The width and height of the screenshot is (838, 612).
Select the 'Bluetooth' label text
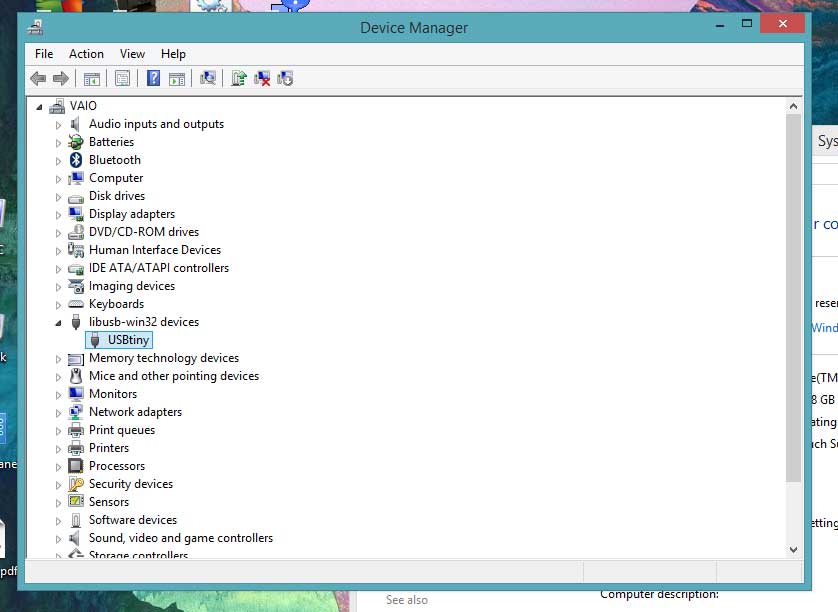click(115, 160)
